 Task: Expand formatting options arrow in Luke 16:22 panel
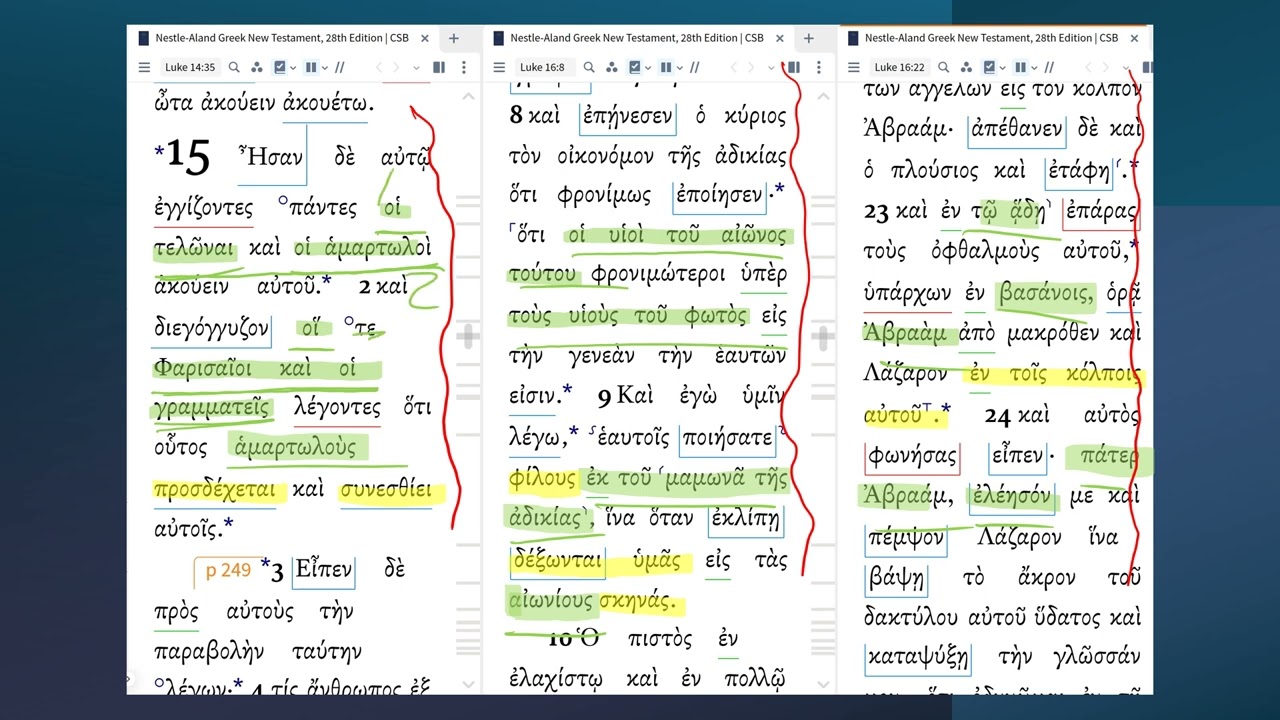click(x=1002, y=68)
